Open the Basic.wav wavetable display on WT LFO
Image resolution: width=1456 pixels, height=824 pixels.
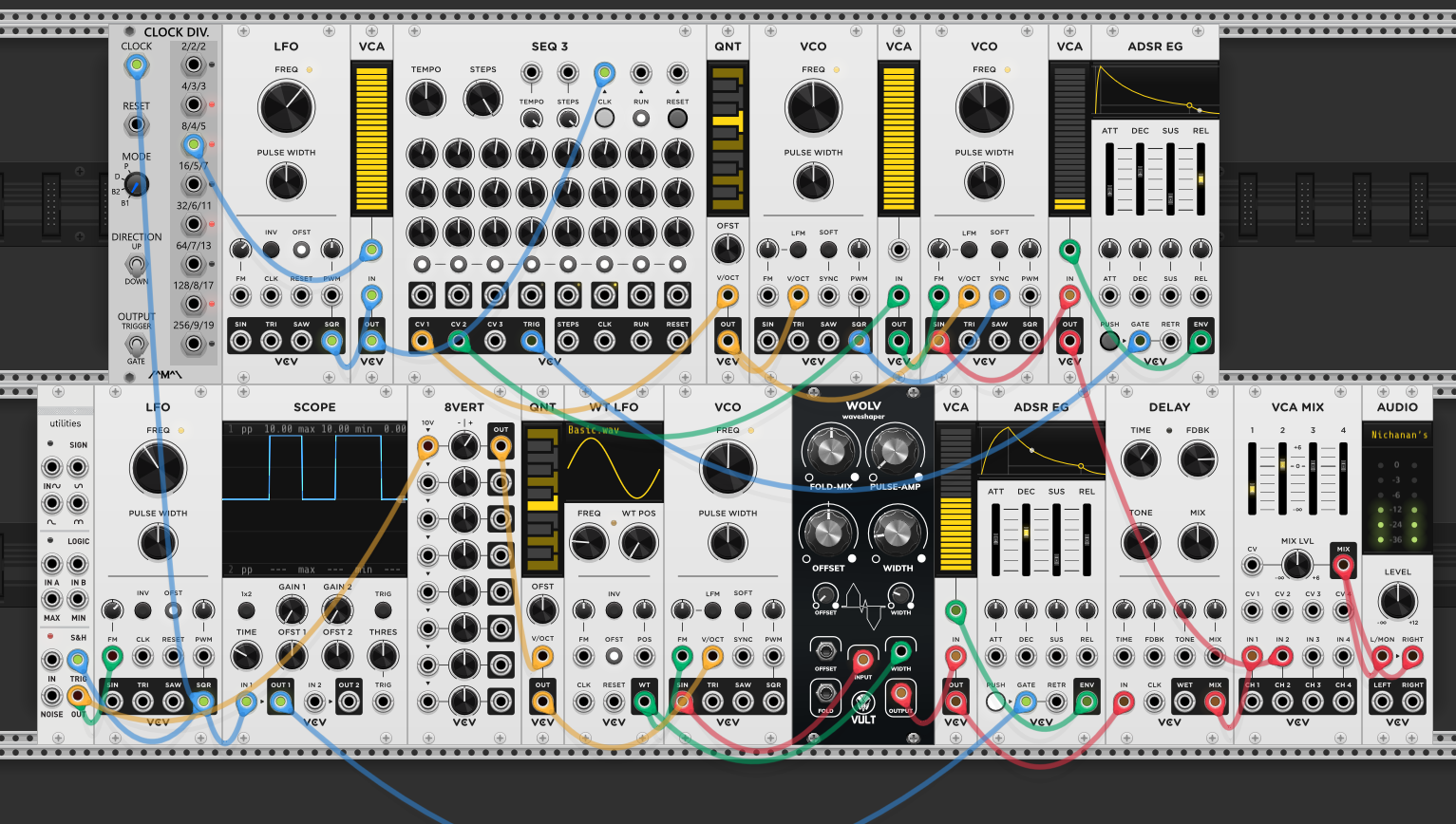(x=615, y=462)
